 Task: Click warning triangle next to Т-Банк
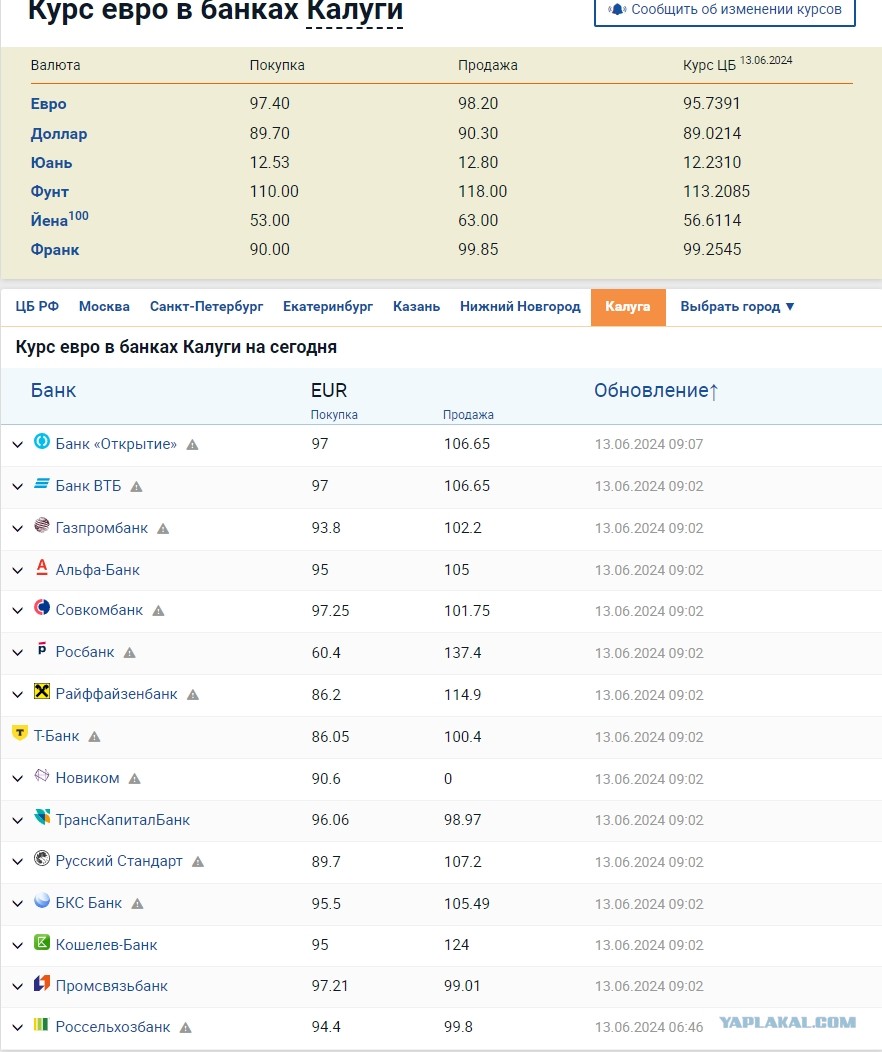point(95,737)
